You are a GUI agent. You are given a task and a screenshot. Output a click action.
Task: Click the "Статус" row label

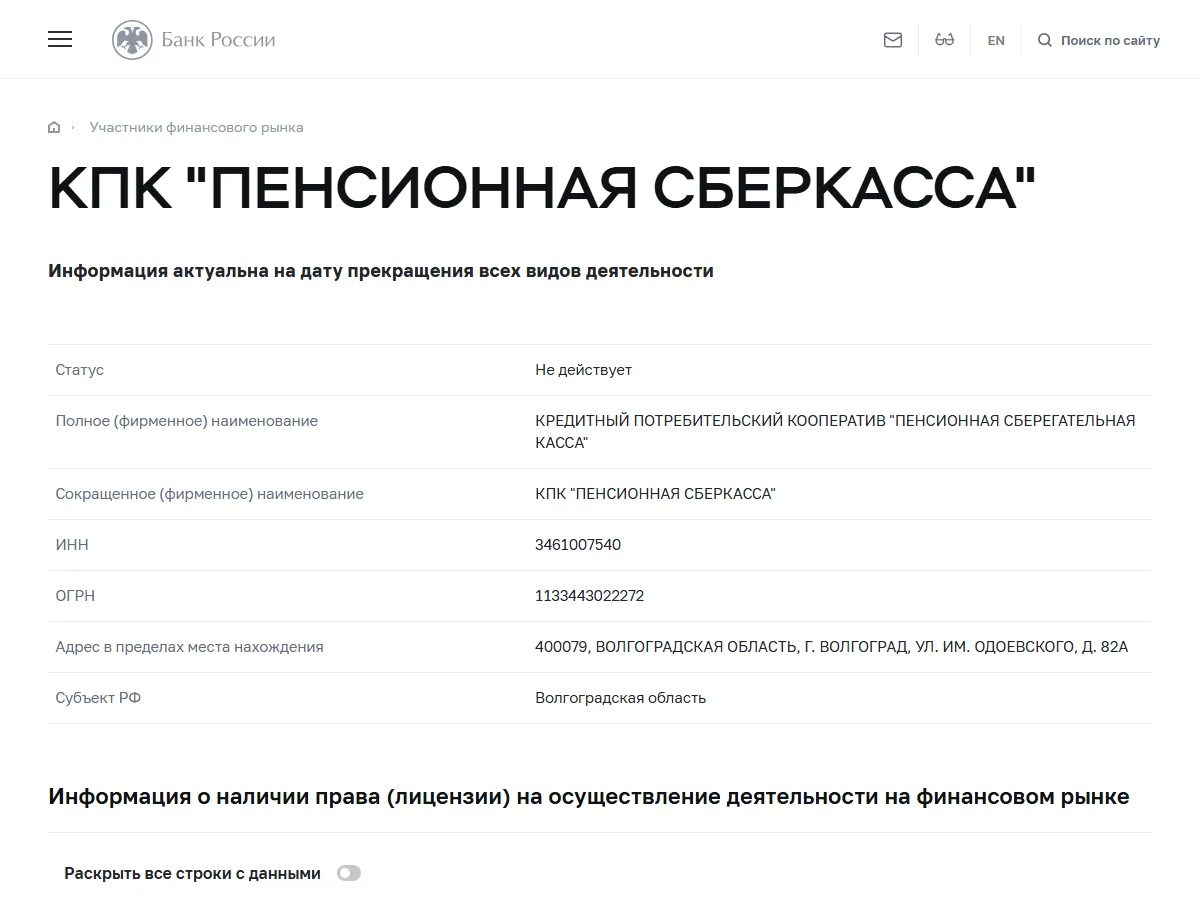[x=80, y=370]
